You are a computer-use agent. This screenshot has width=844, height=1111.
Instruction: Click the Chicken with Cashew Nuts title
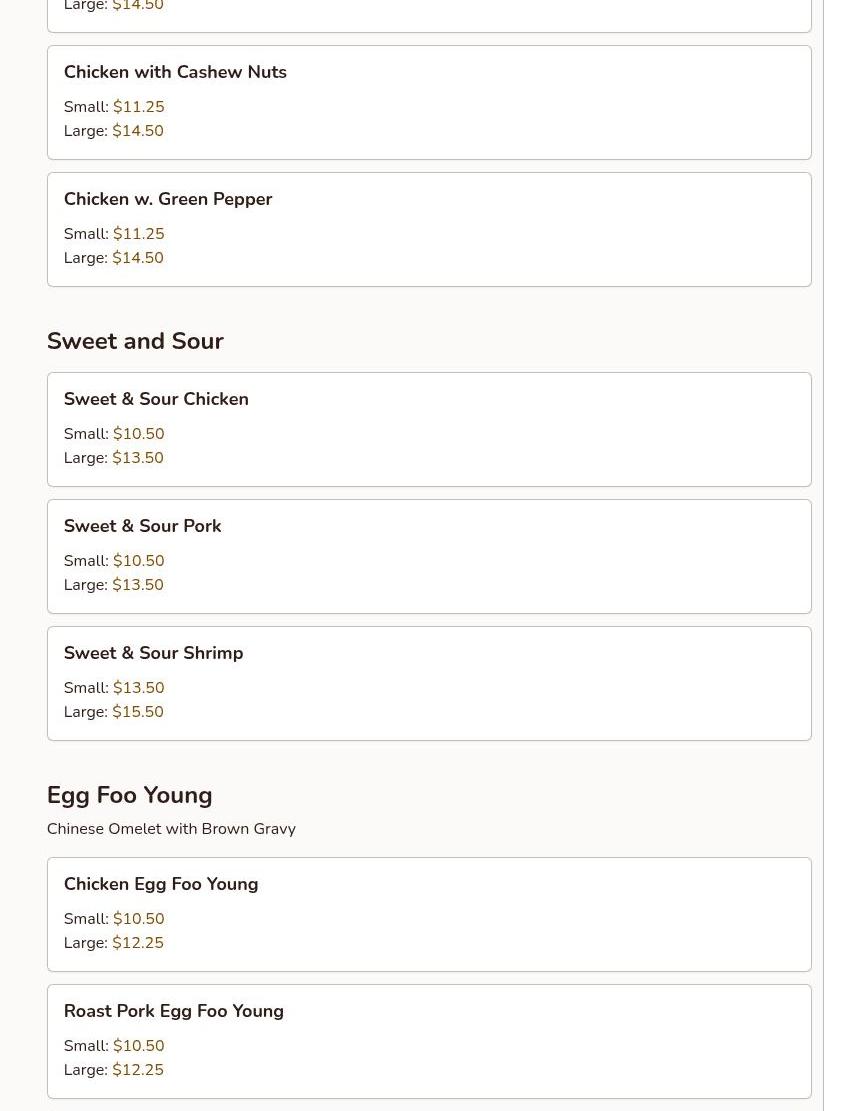(x=175, y=72)
